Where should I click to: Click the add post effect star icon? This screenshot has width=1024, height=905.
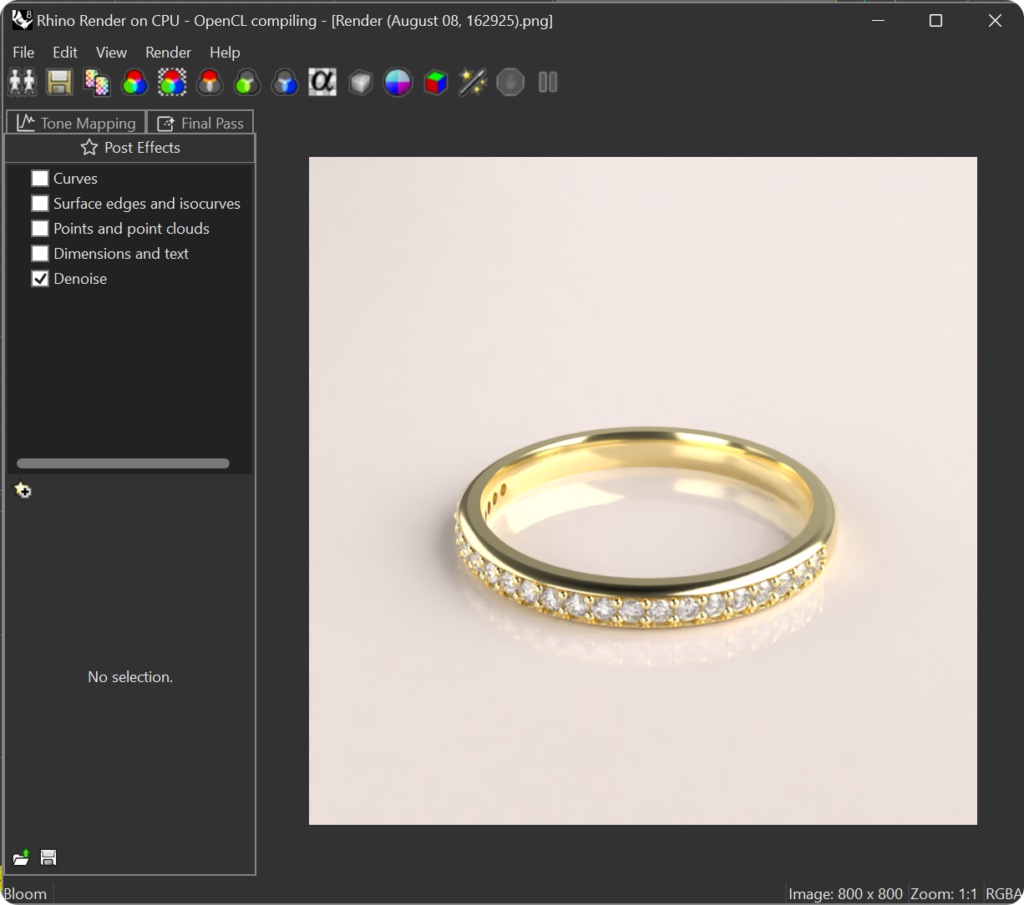(23, 490)
